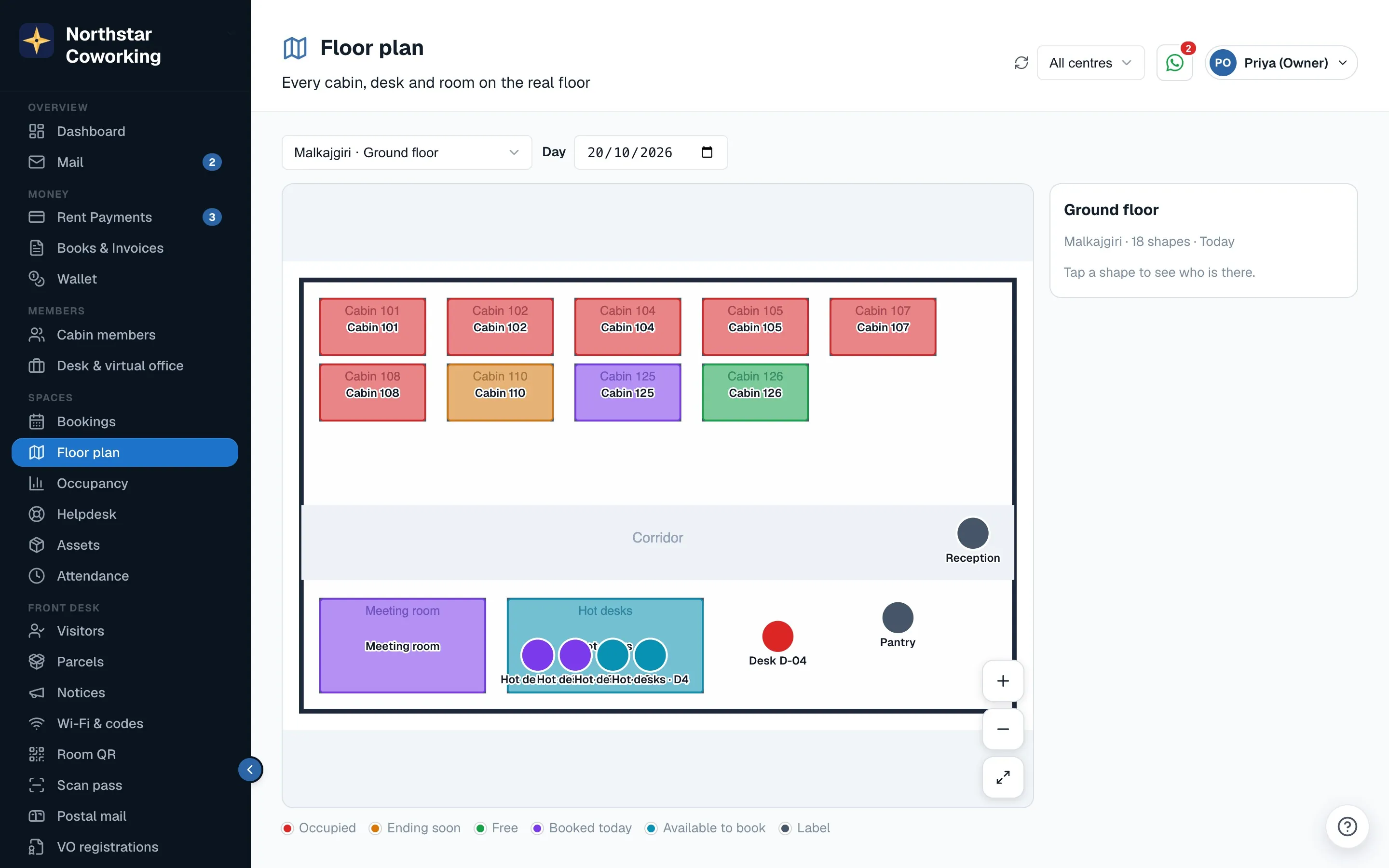The height and width of the screenshot is (868, 1389).
Task: Open the WhatsApp notifications icon
Action: click(x=1174, y=63)
